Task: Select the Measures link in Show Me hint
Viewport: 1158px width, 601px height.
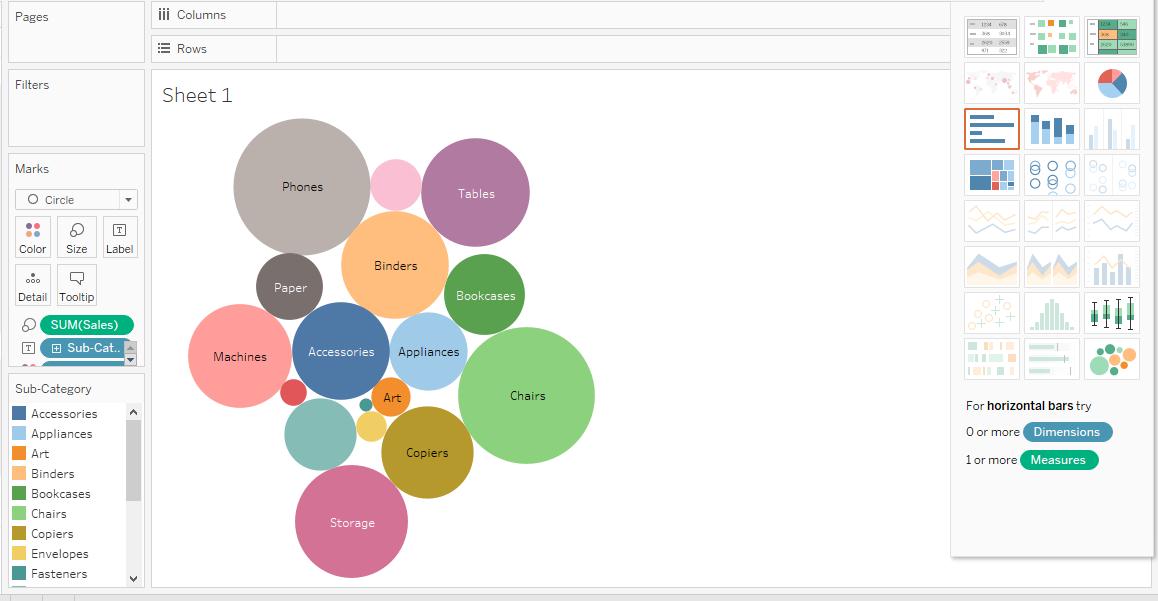Action: [x=1059, y=460]
